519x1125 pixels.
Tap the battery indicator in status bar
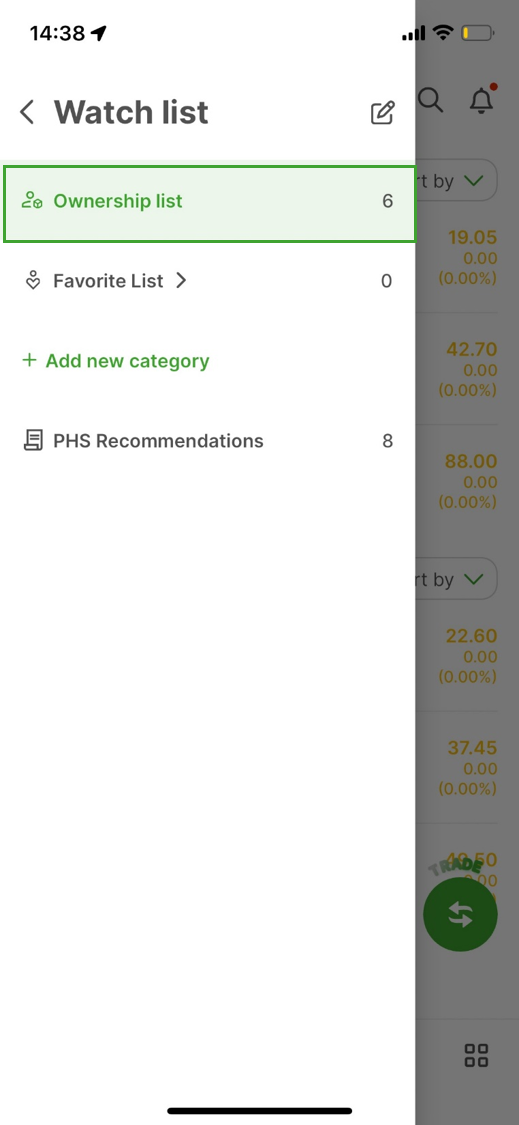coord(477,33)
